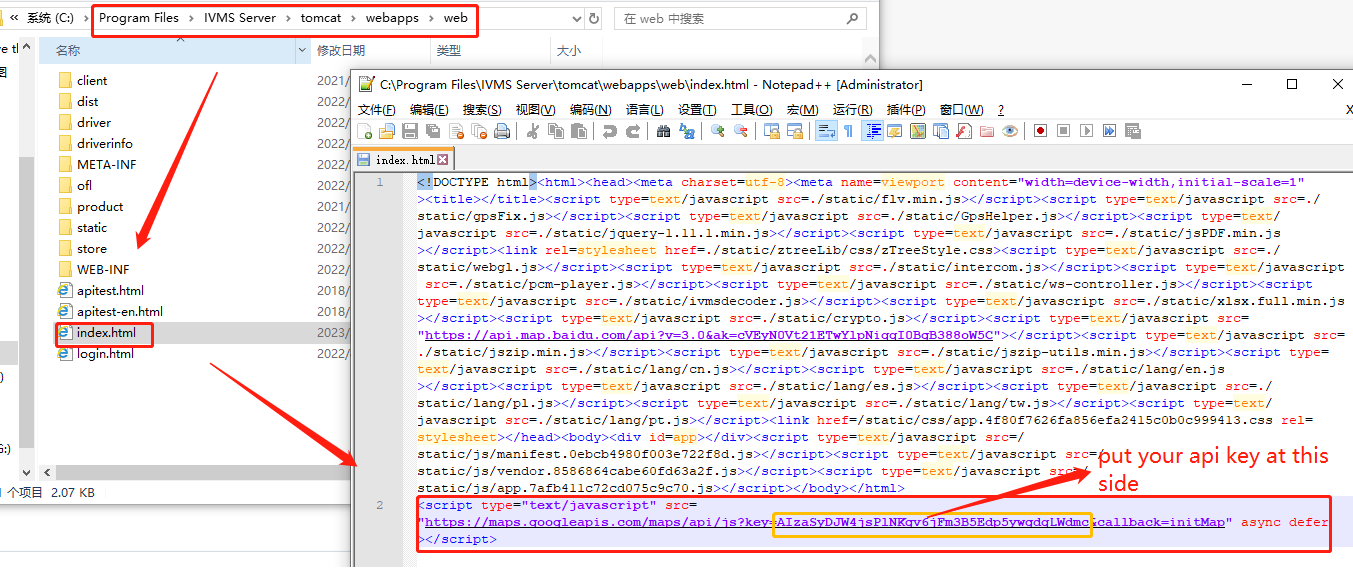Expand chevron after IVMS Server breadcrumb

click(288, 18)
